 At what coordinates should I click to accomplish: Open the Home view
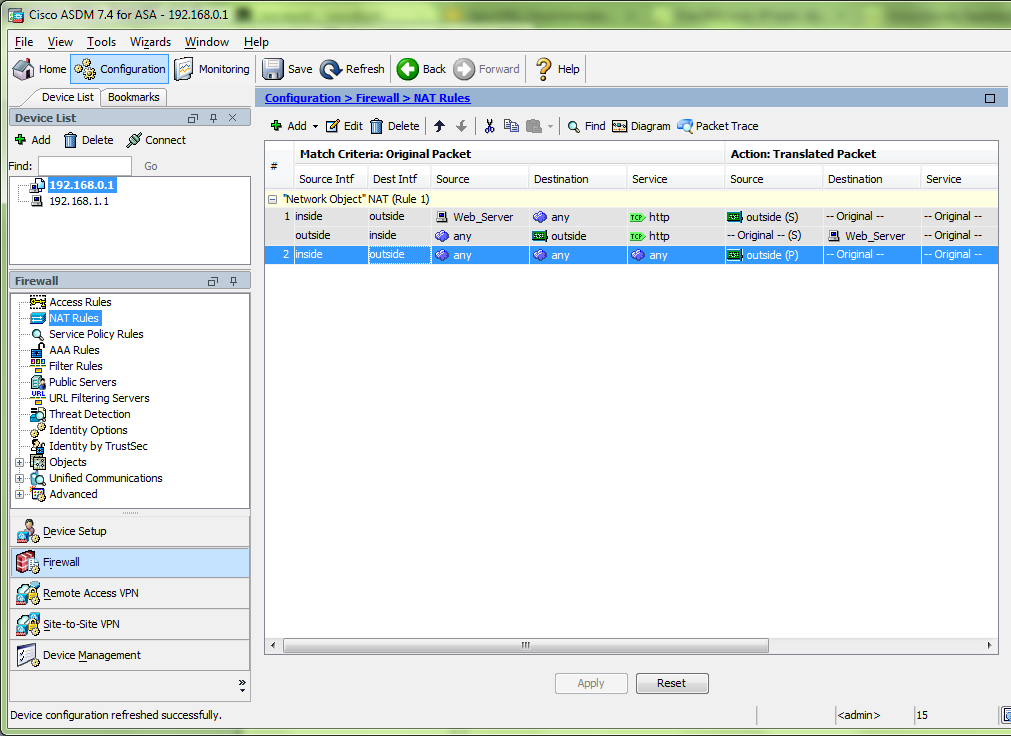[39, 69]
